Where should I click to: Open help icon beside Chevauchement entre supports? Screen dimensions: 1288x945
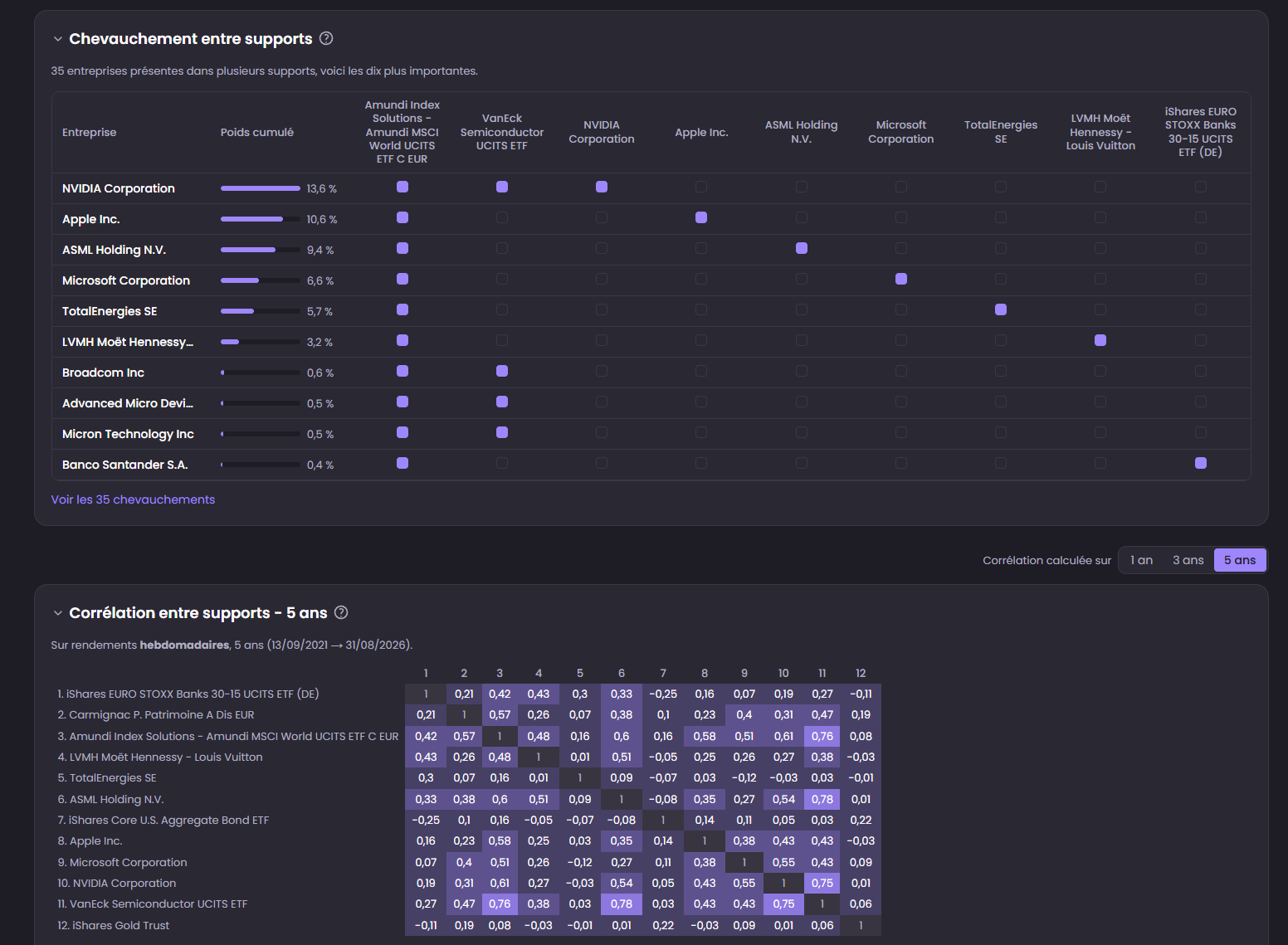[x=326, y=38]
